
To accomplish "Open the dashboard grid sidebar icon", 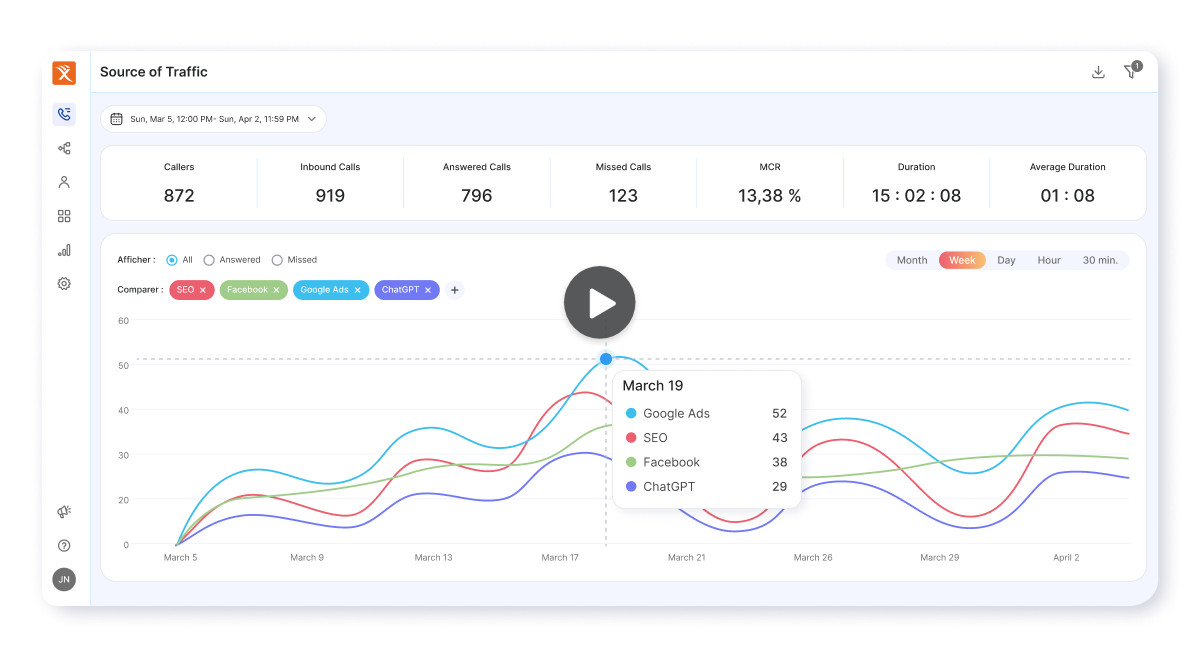I will [x=64, y=216].
